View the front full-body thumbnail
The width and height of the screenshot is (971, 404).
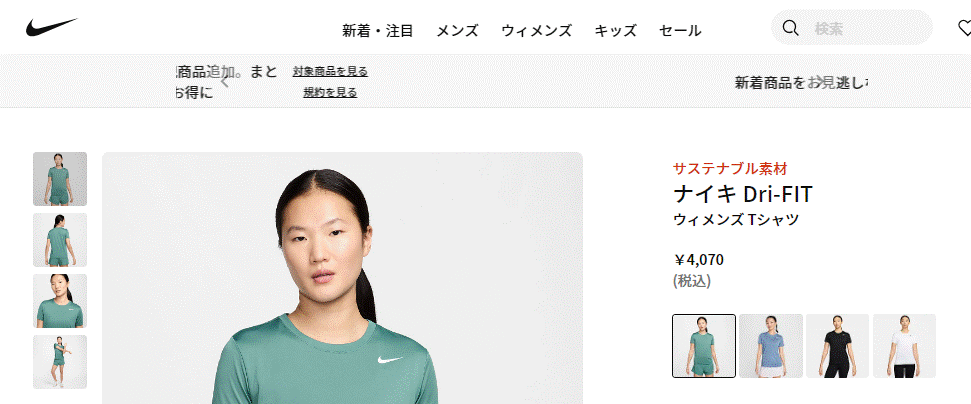click(x=60, y=179)
